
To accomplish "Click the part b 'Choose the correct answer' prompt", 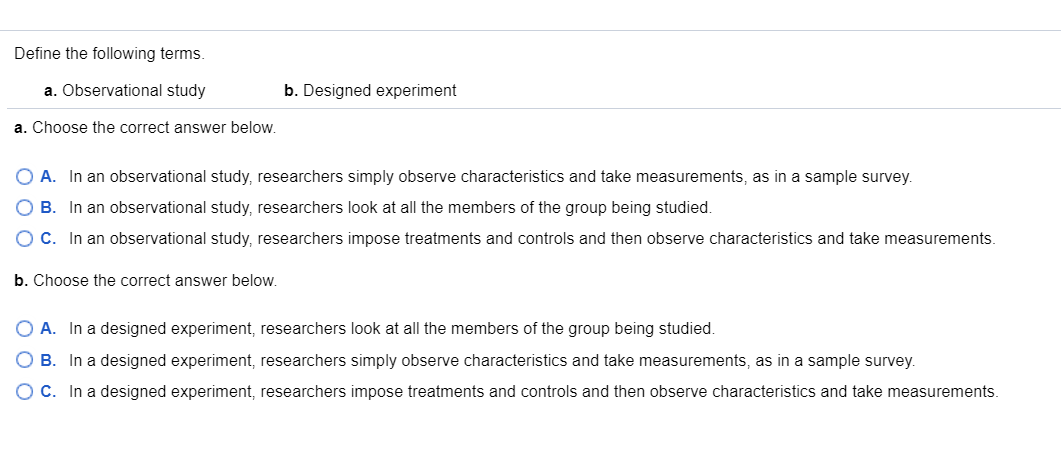I will click(145, 281).
